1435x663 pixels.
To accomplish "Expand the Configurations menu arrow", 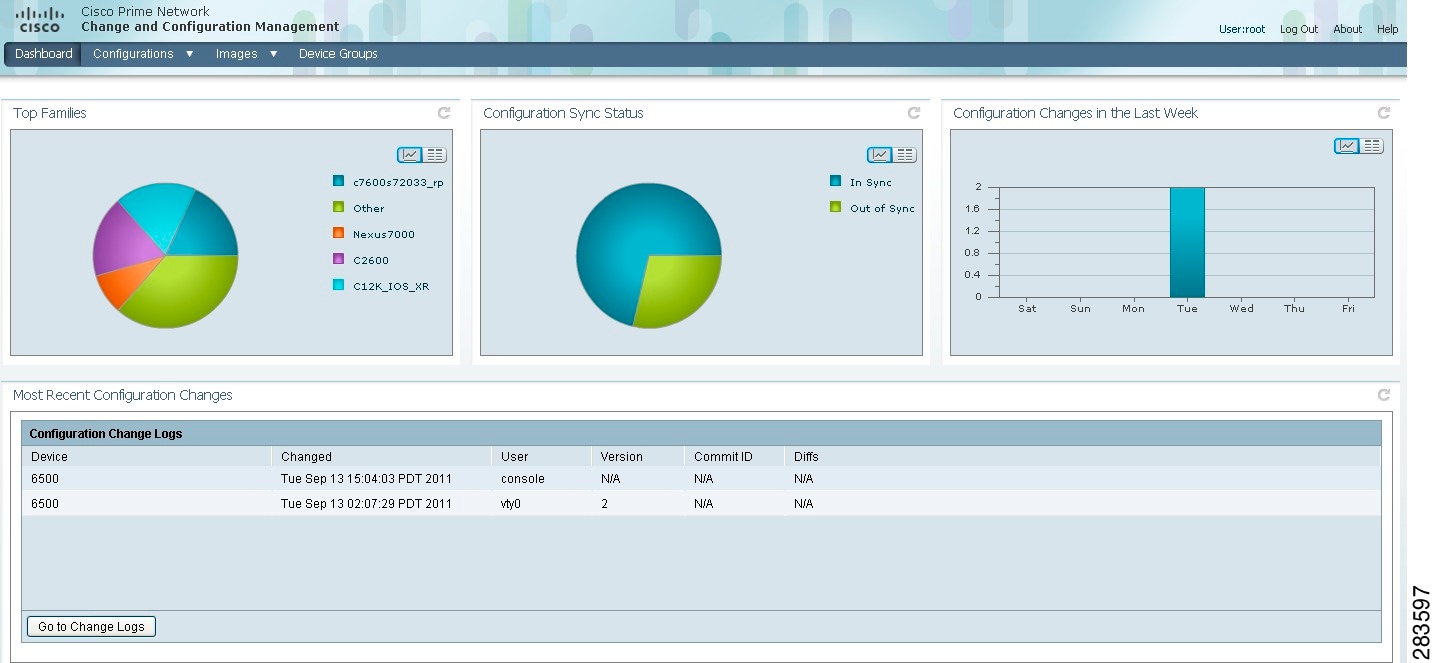I will tap(188, 53).
